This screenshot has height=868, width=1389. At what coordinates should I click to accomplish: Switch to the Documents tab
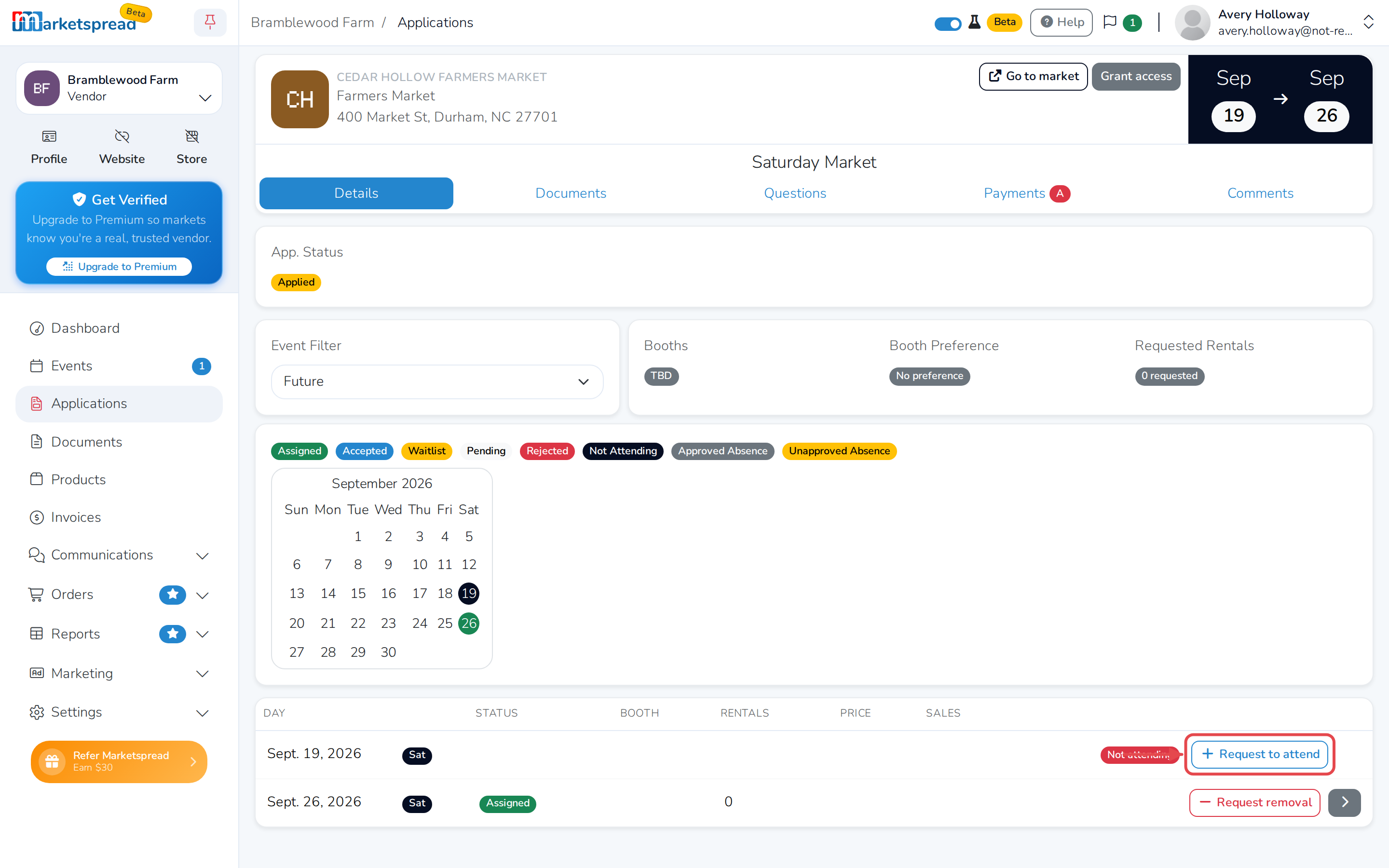point(571,193)
